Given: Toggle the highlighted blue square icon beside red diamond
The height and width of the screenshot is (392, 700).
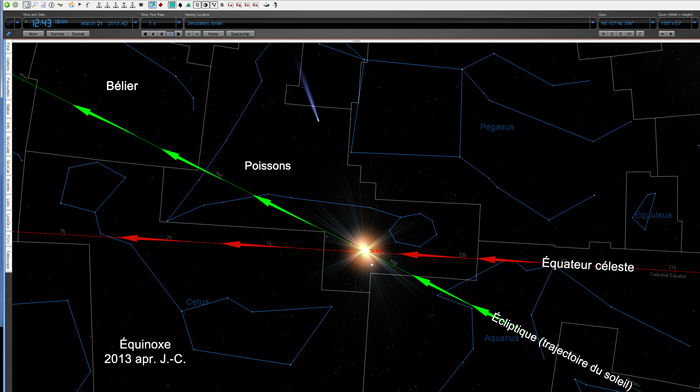Looking at the screenshot, I should (152, 5).
